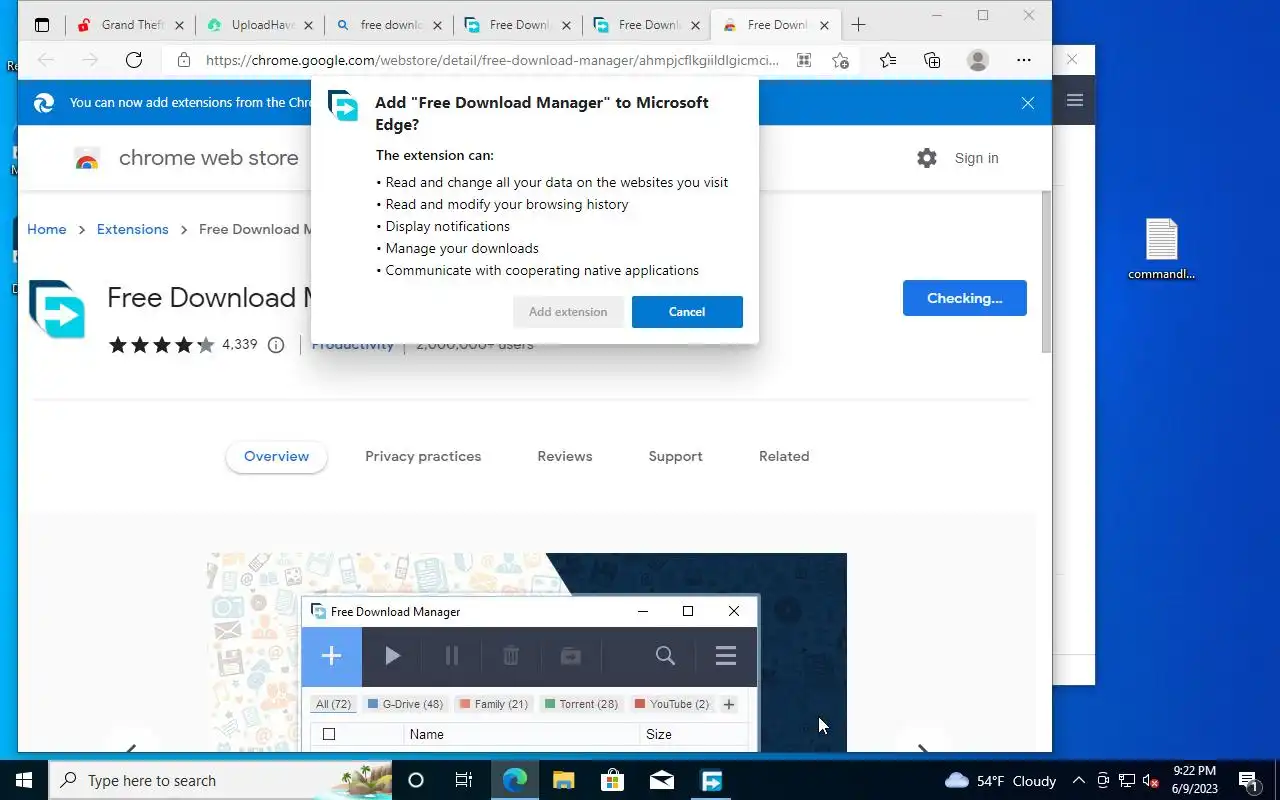
Task: Open the Overview tab
Action: 276,456
